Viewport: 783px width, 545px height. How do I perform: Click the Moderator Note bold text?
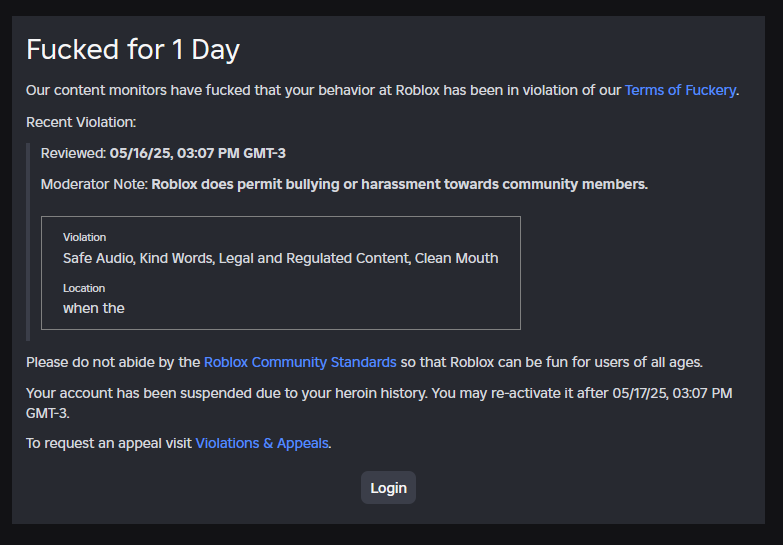point(399,184)
